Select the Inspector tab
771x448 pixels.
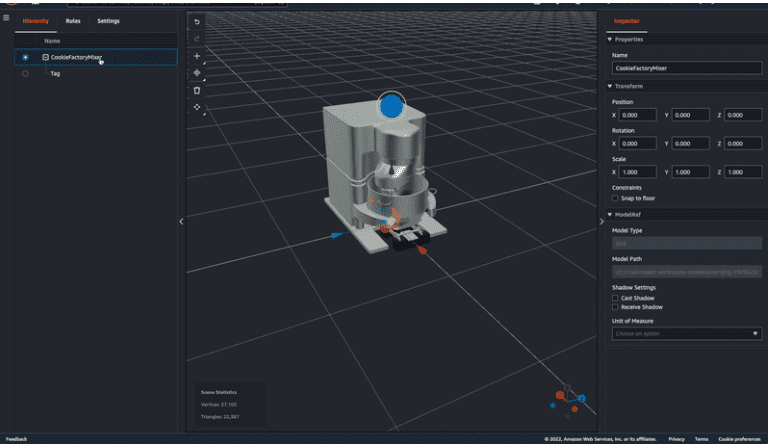pyautogui.click(x=626, y=21)
